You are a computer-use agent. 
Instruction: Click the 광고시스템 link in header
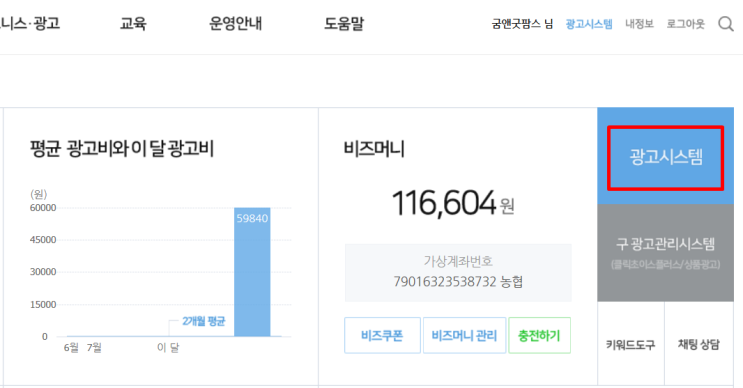coord(589,24)
